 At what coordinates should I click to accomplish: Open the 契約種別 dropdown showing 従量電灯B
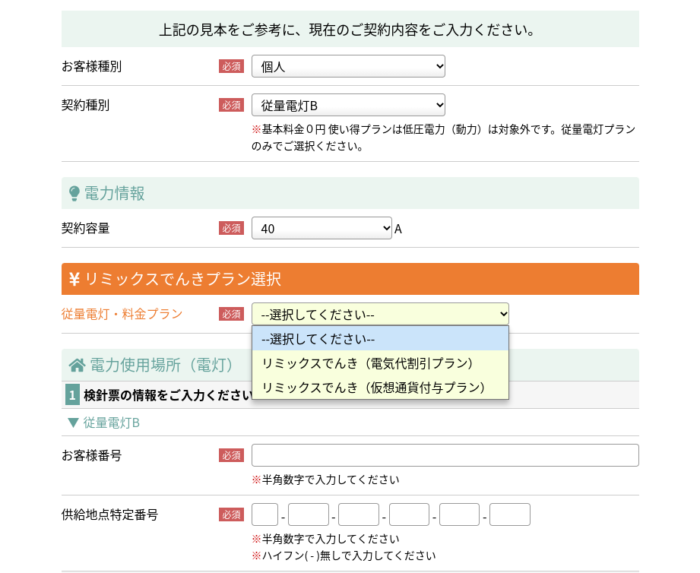[x=348, y=105]
